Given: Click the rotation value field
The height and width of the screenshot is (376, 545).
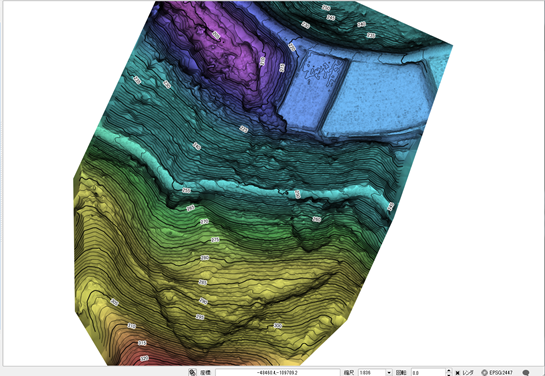Looking at the screenshot, I should click(429, 373).
